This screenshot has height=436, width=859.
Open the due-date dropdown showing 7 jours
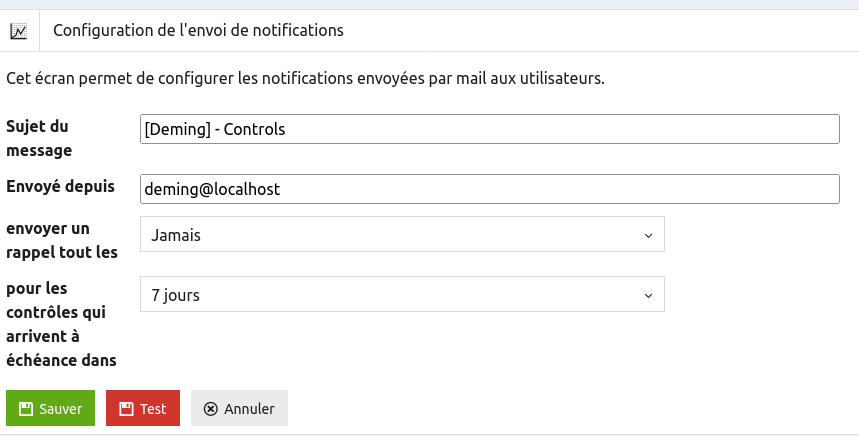click(x=402, y=295)
